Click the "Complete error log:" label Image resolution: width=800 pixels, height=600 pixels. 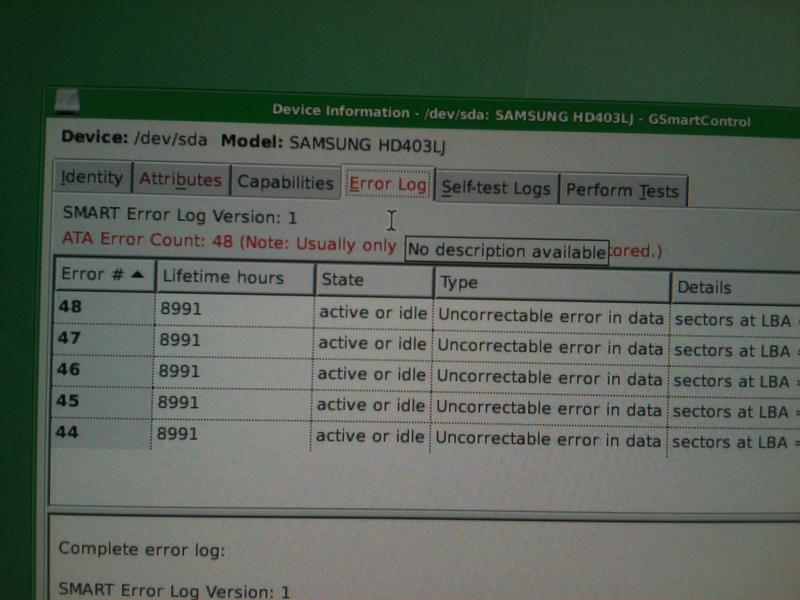point(142,549)
